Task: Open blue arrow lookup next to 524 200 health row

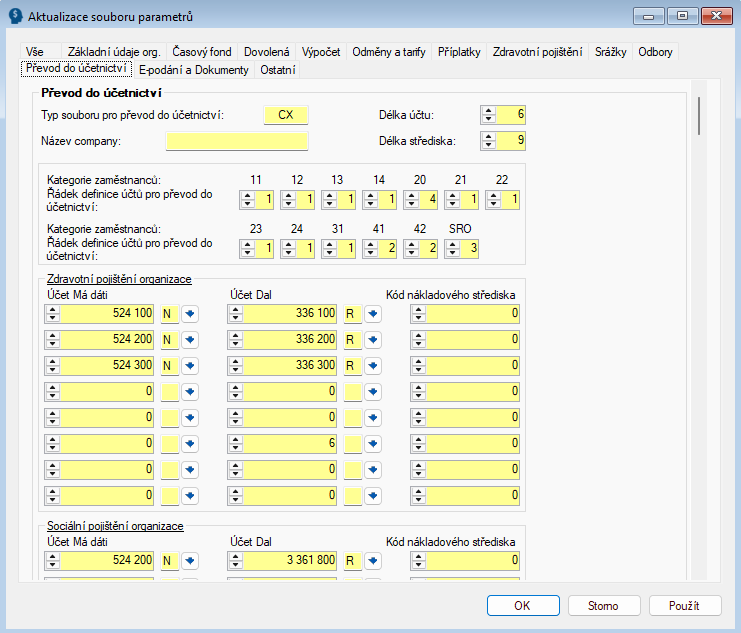Action: (190, 339)
